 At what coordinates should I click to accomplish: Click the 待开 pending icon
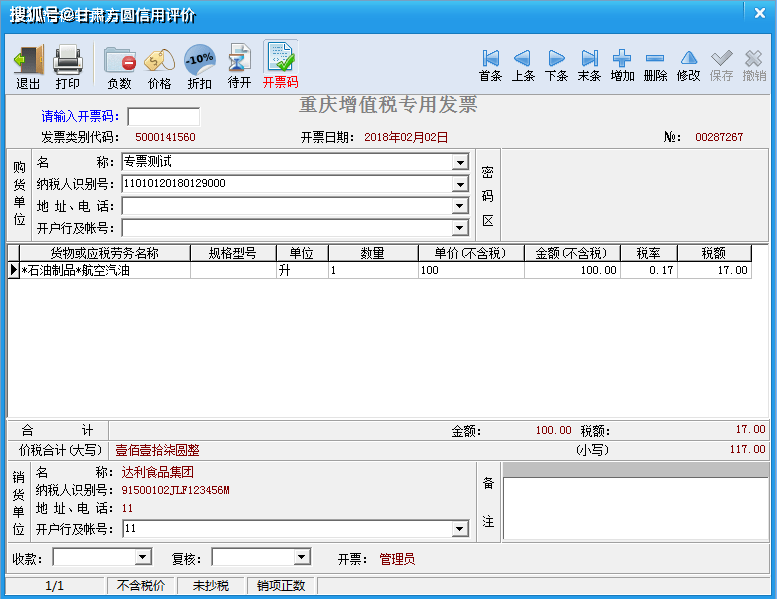pos(239,66)
